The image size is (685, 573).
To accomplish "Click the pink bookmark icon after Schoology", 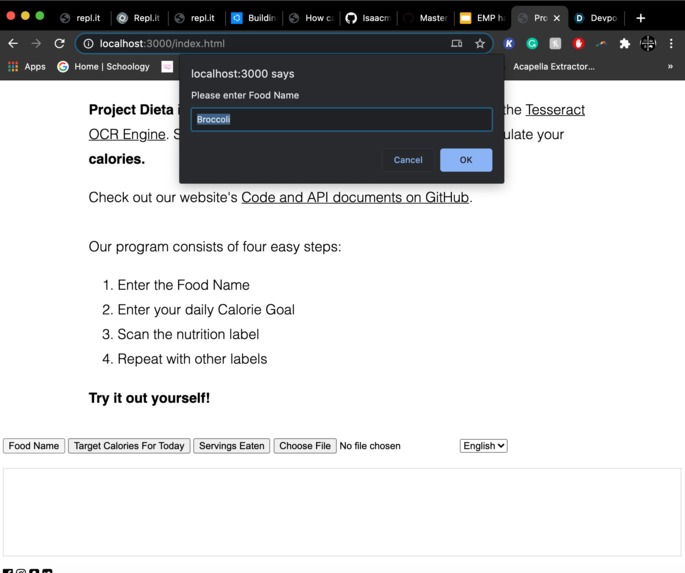I will 167,66.
